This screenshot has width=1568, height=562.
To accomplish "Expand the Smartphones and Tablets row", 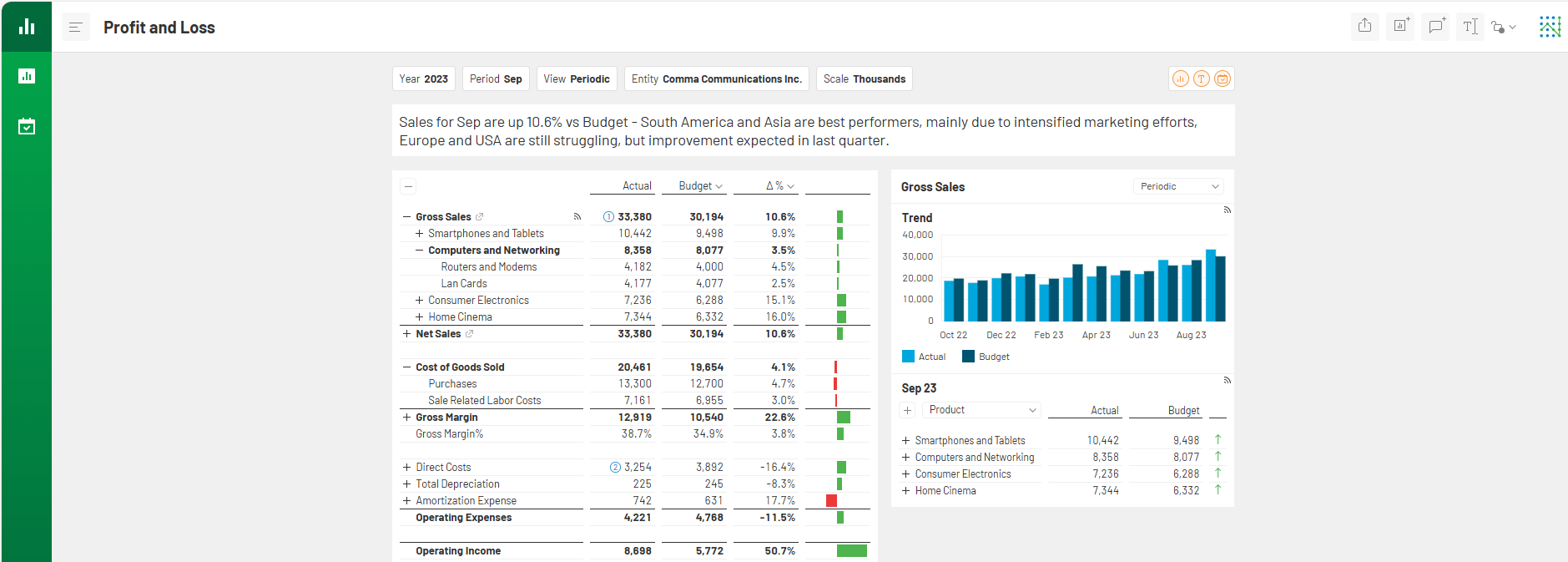I will (420, 234).
